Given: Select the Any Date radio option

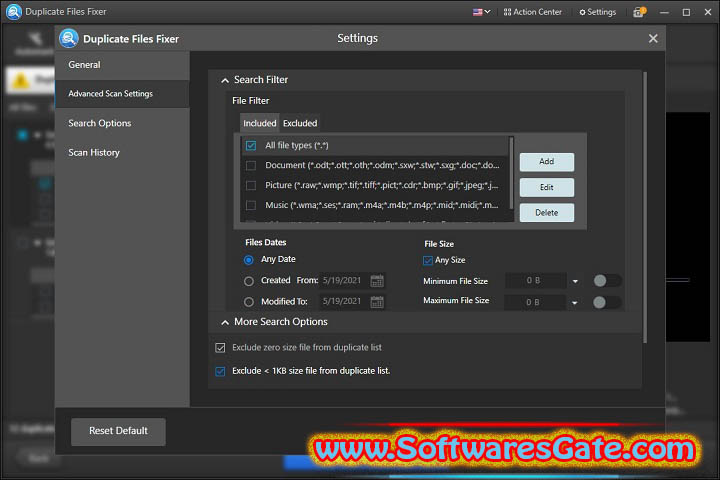Looking at the screenshot, I should click(248, 260).
